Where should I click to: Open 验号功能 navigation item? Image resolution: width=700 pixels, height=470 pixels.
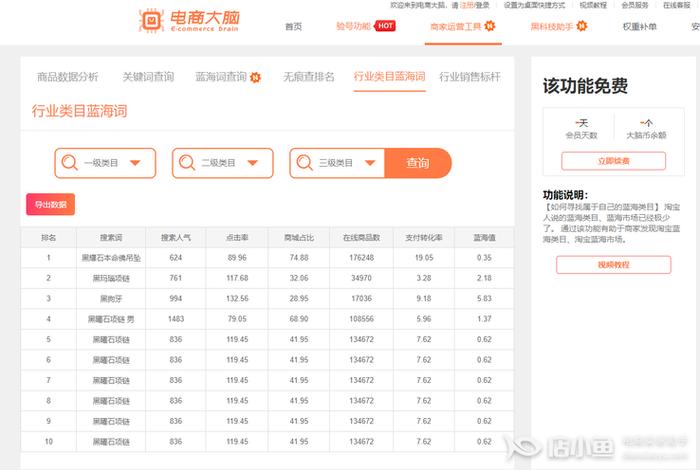(353, 26)
